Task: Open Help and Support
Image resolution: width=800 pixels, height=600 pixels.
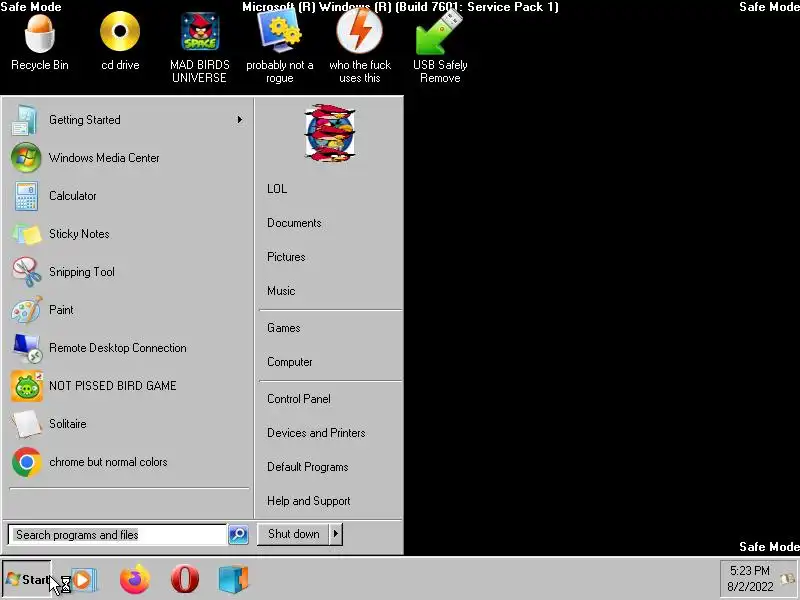Action: point(309,502)
